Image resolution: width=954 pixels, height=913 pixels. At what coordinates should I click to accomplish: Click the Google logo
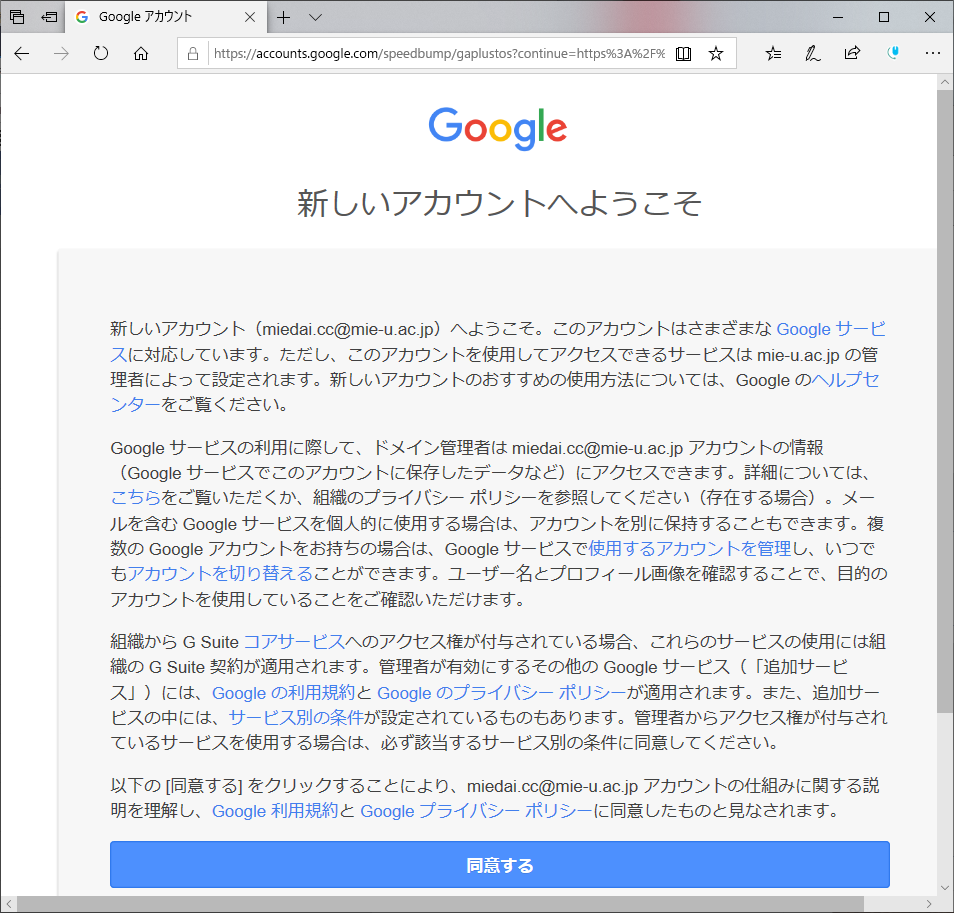(x=498, y=128)
